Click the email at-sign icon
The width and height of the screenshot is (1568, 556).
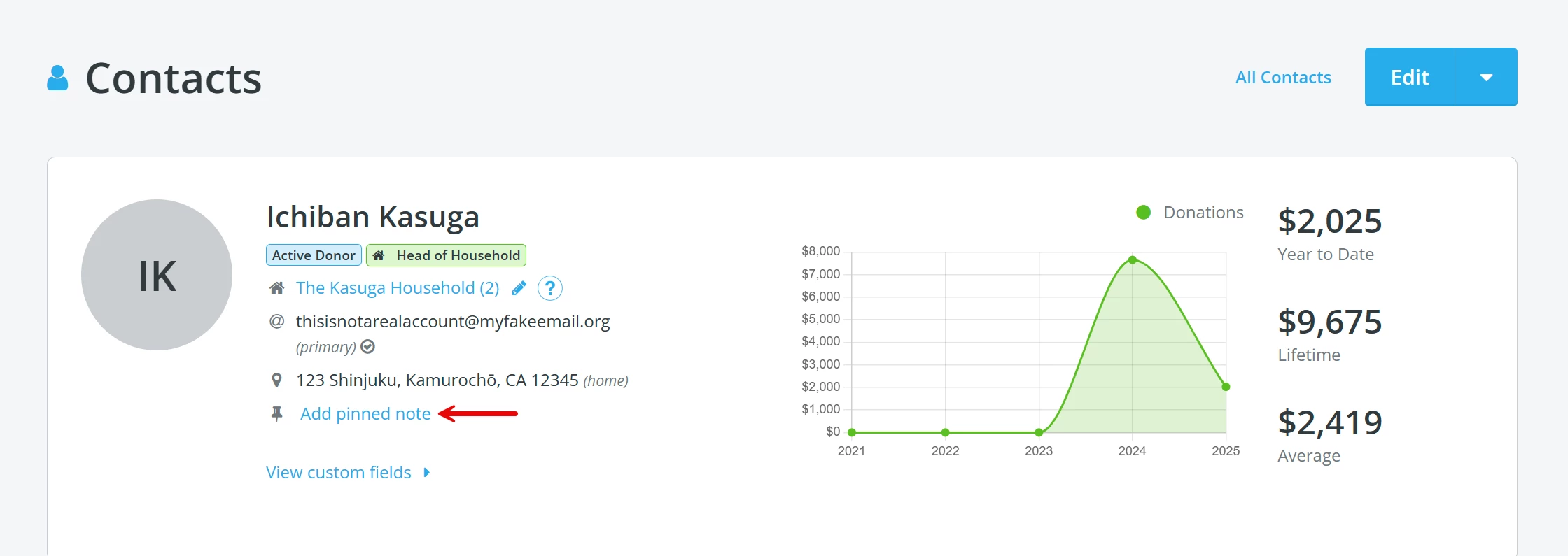(277, 321)
